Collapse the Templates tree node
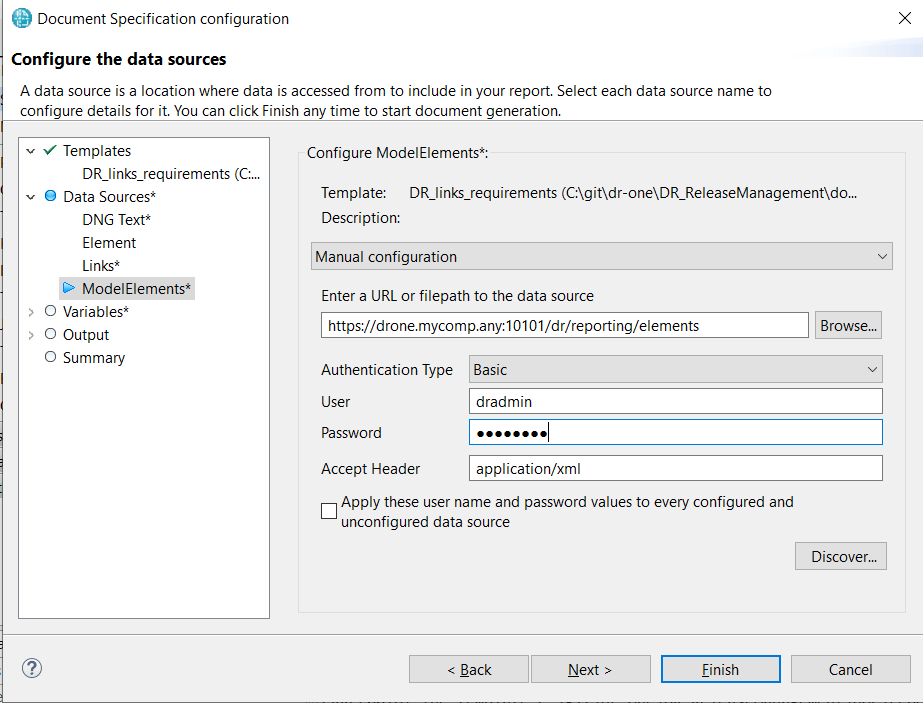 (31, 151)
